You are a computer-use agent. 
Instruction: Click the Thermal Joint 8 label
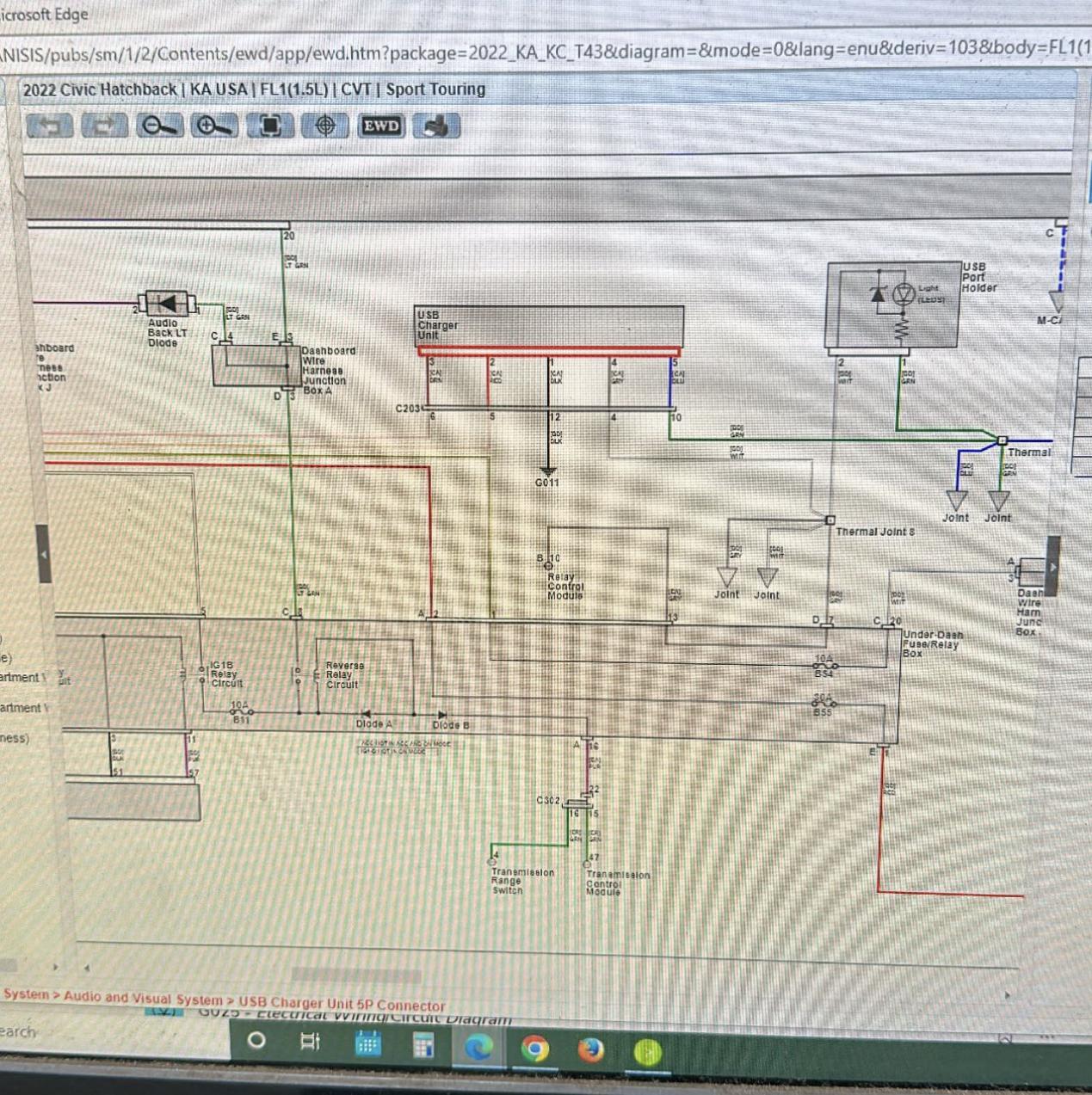pos(875,532)
